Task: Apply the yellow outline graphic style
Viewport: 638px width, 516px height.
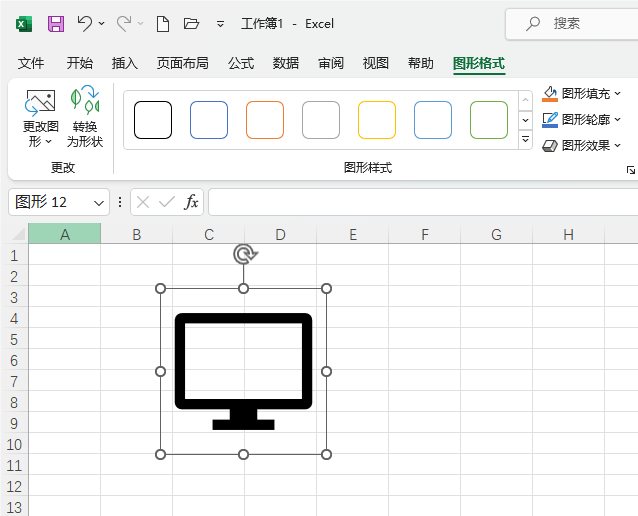Action: click(377, 120)
